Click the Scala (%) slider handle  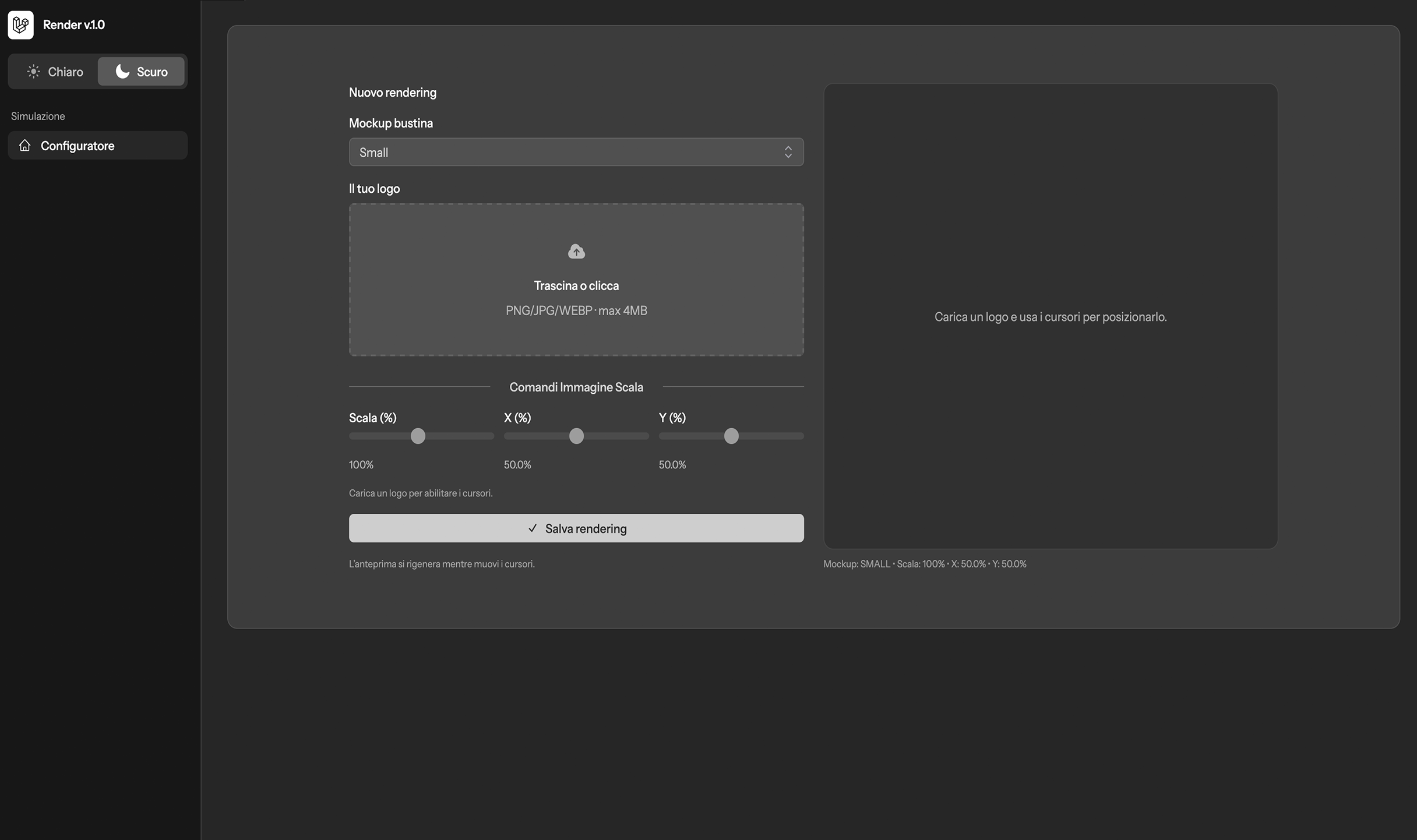[418, 436]
